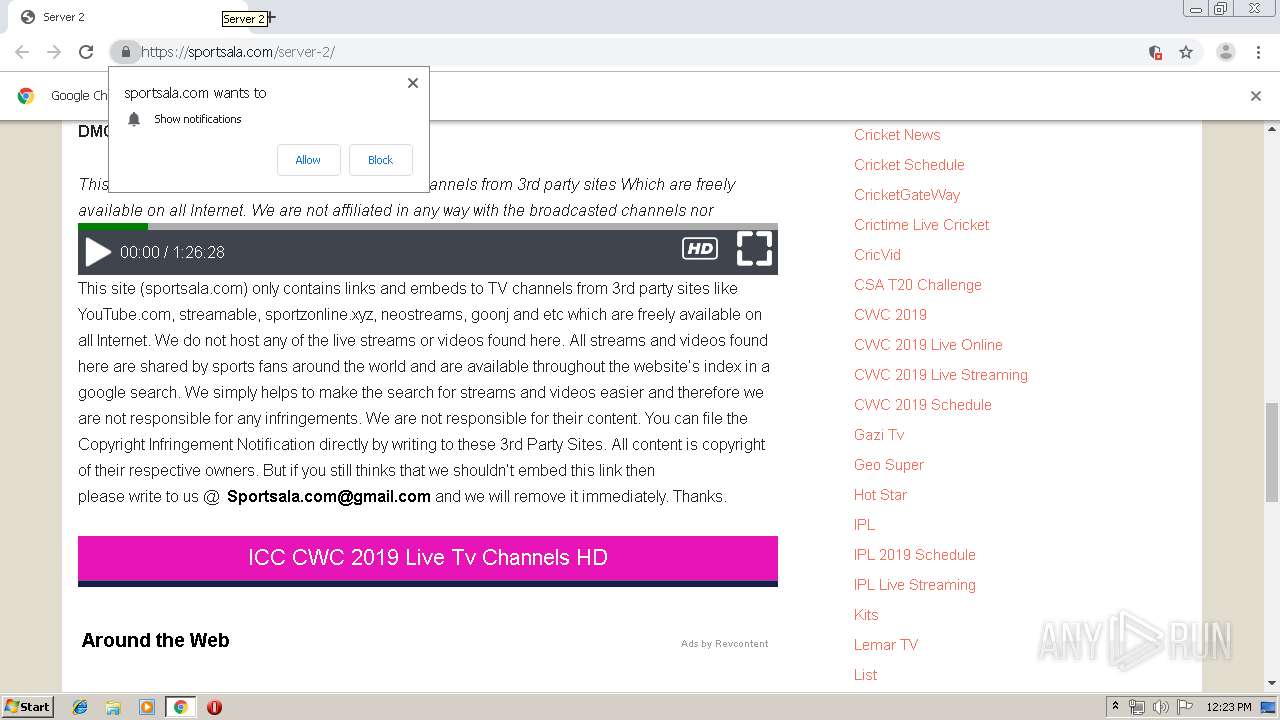Click the Sportsala.com@gmail.com email text
This screenshot has width=1280, height=720.
click(x=329, y=496)
